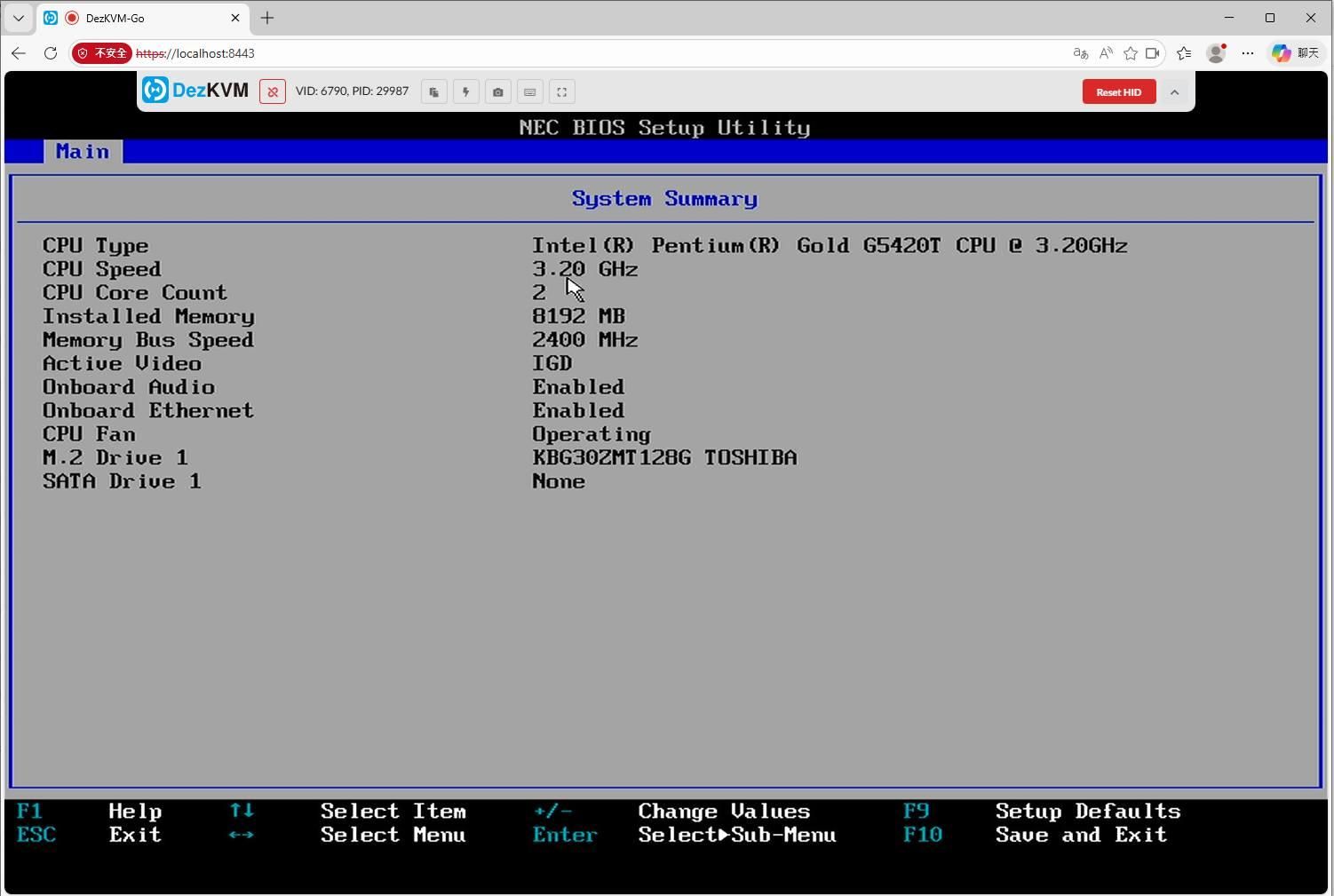Toggle fullscreen mode in DezKVM toolbar
The height and width of the screenshot is (896, 1334).
(x=562, y=91)
